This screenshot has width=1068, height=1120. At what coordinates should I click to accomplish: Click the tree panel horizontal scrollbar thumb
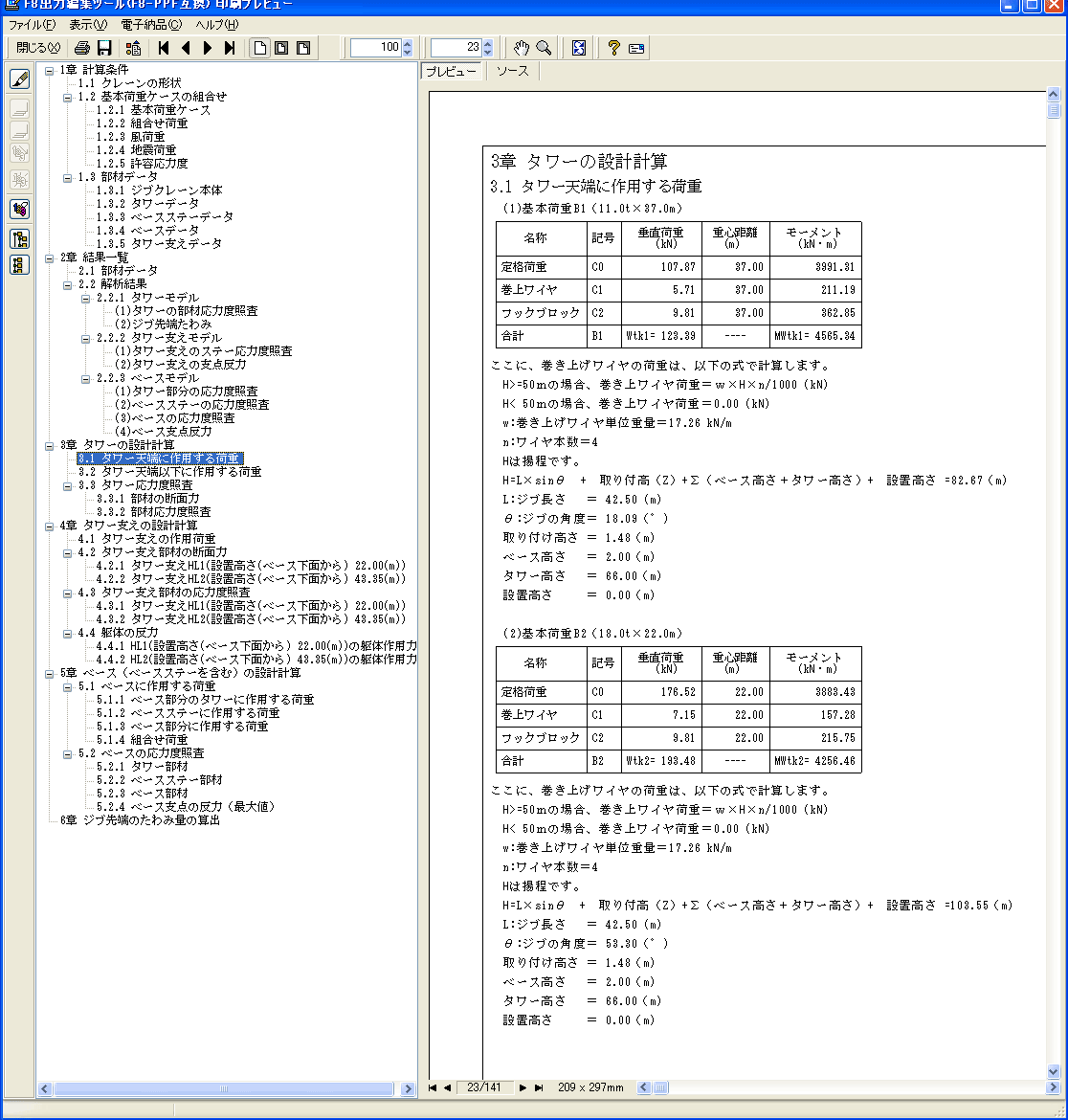[223, 1089]
